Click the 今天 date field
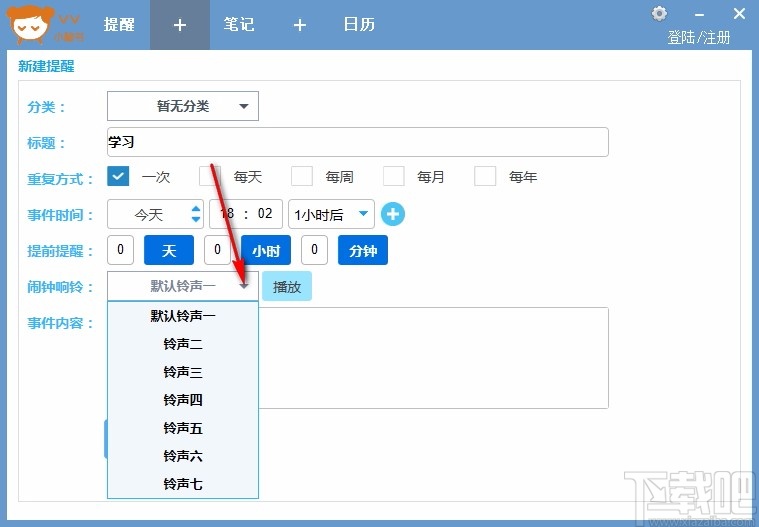Viewport: 759px width, 527px height. (x=155, y=214)
